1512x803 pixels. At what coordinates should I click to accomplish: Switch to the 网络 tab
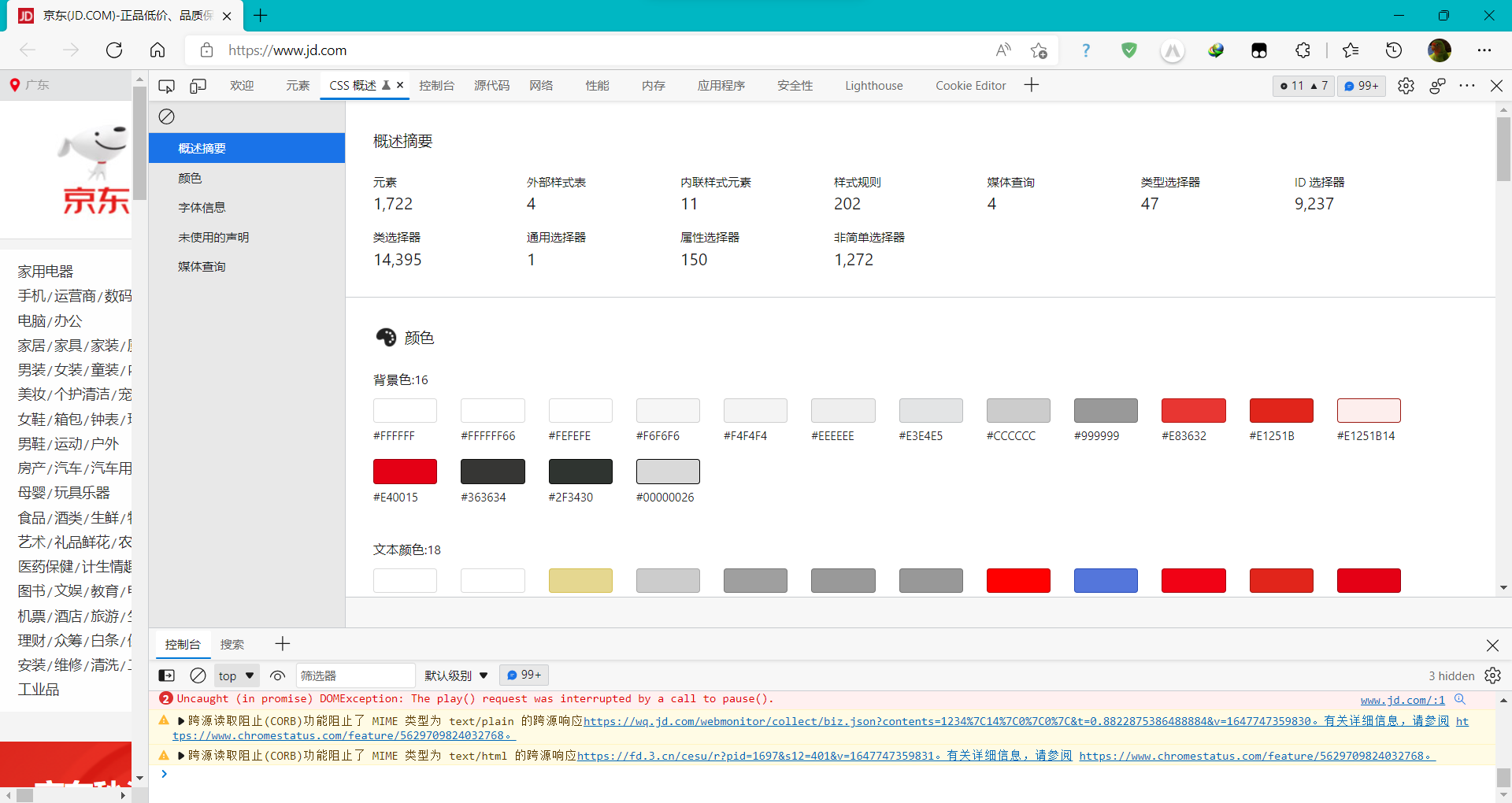541,86
